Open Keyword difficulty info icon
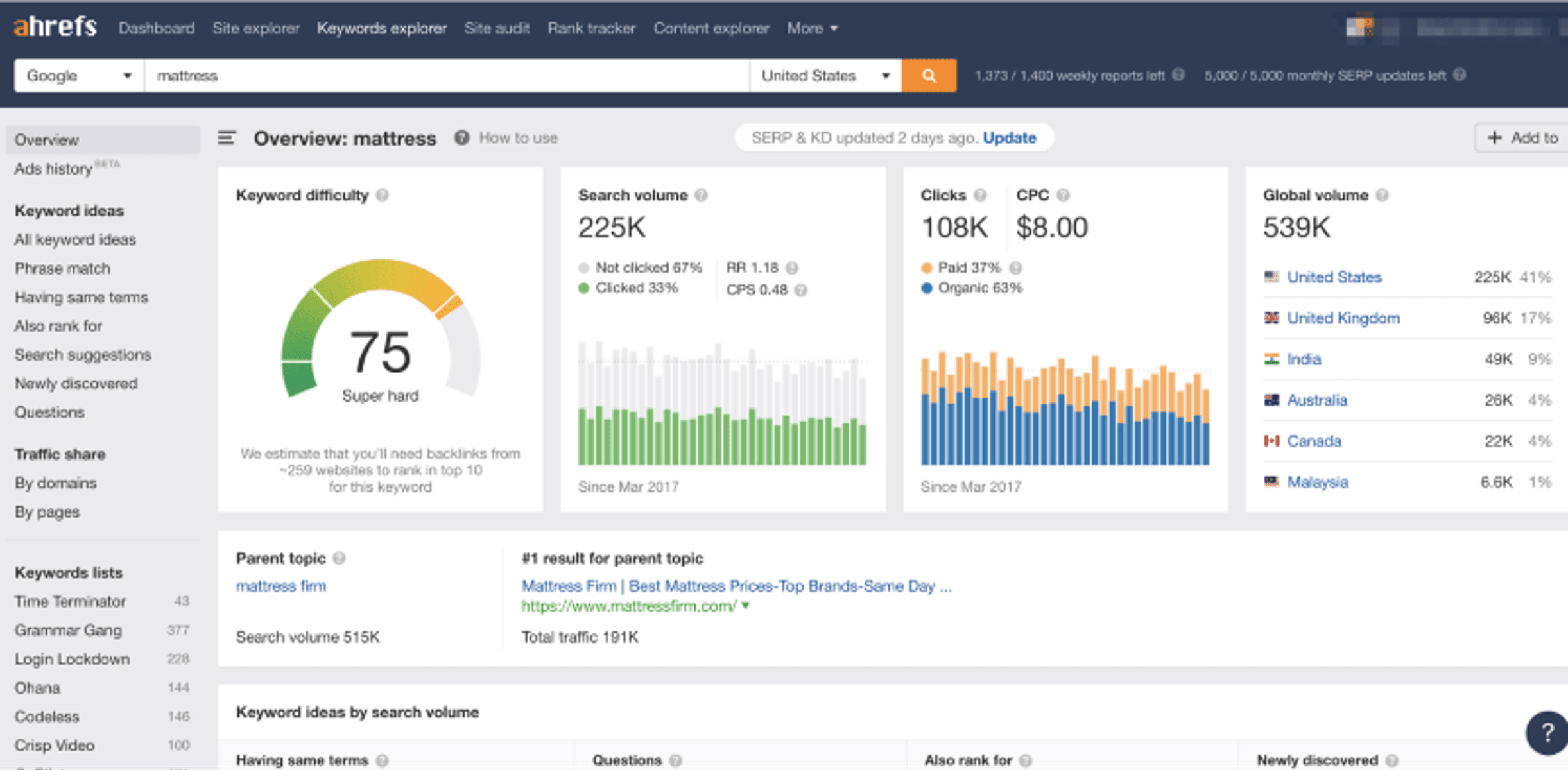The height and width of the screenshot is (770, 1568). [383, 195]
